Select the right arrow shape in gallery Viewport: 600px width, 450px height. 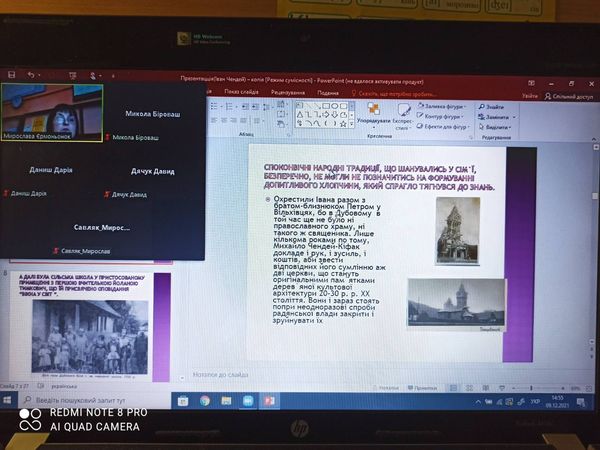[326, 114]
